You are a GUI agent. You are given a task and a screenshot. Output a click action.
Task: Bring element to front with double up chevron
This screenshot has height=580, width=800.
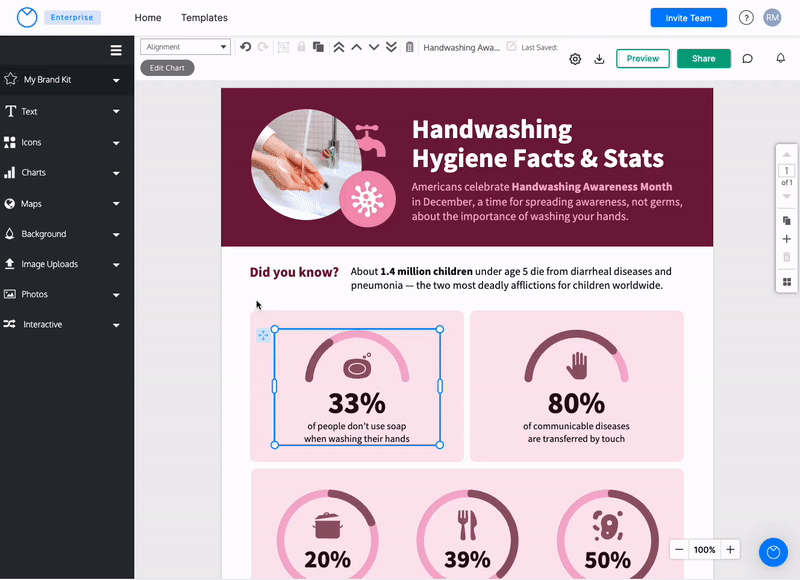339,47
